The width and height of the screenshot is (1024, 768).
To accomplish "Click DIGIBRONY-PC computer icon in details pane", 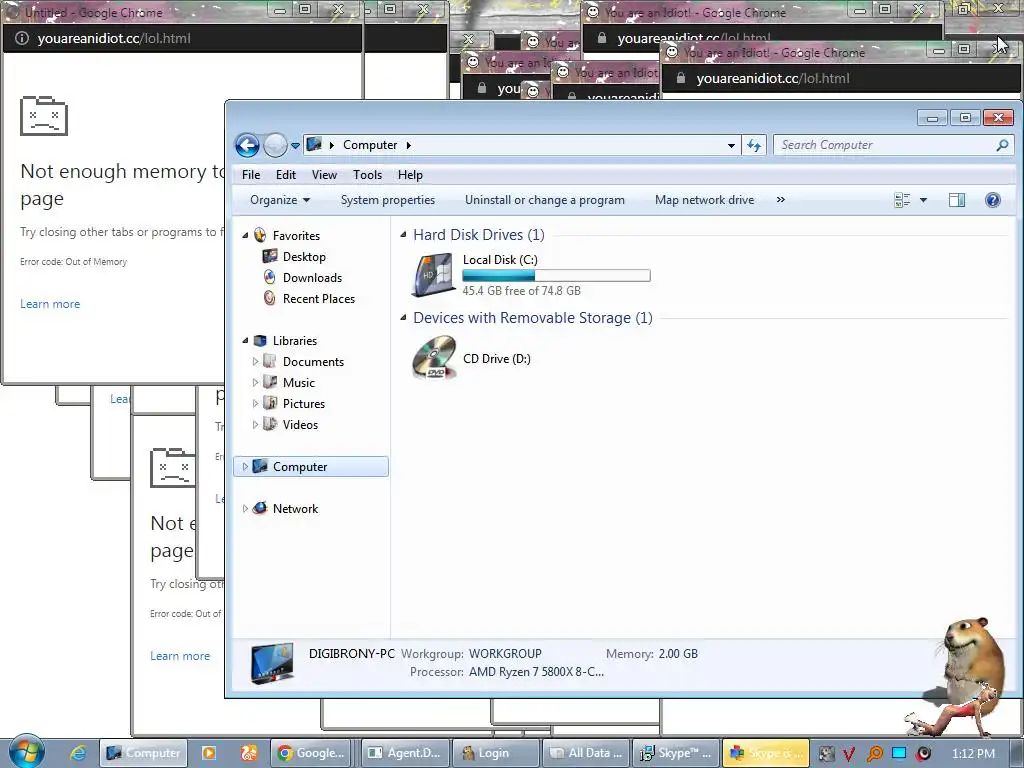I will point(272,663).
